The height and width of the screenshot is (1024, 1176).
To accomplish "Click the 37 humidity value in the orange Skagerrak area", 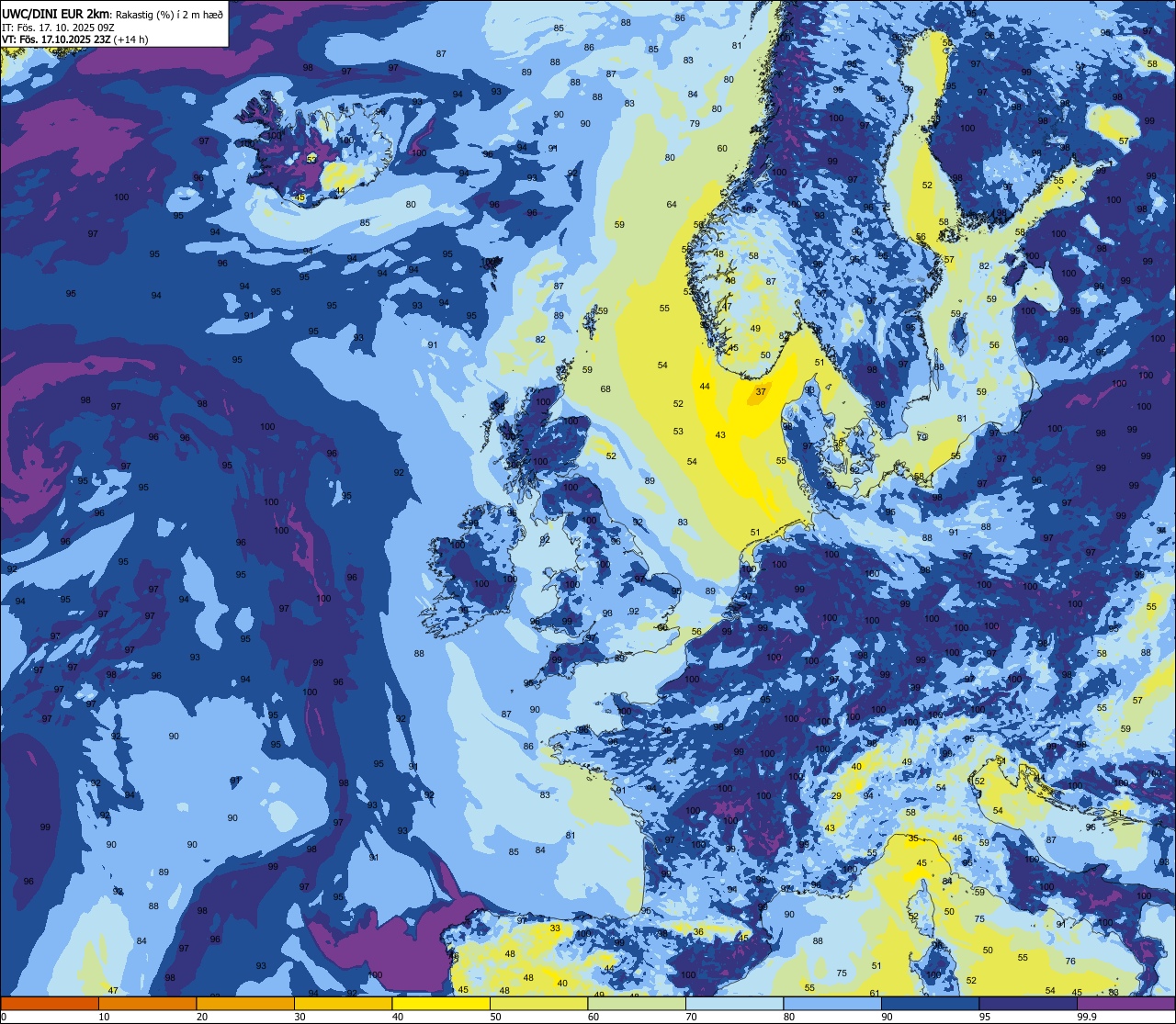I will [761, 391].
